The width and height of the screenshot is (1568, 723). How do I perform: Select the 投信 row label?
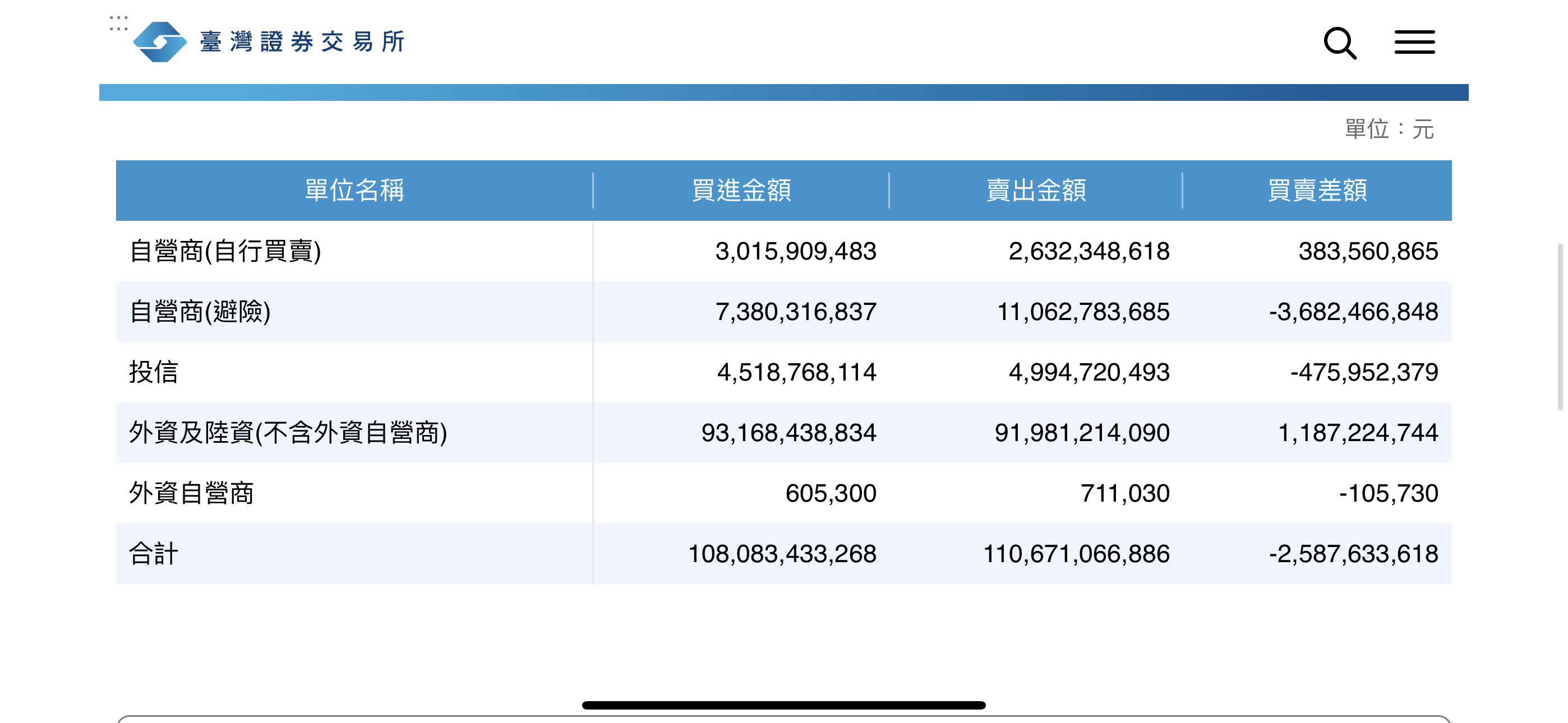click(x=154, y=372)
